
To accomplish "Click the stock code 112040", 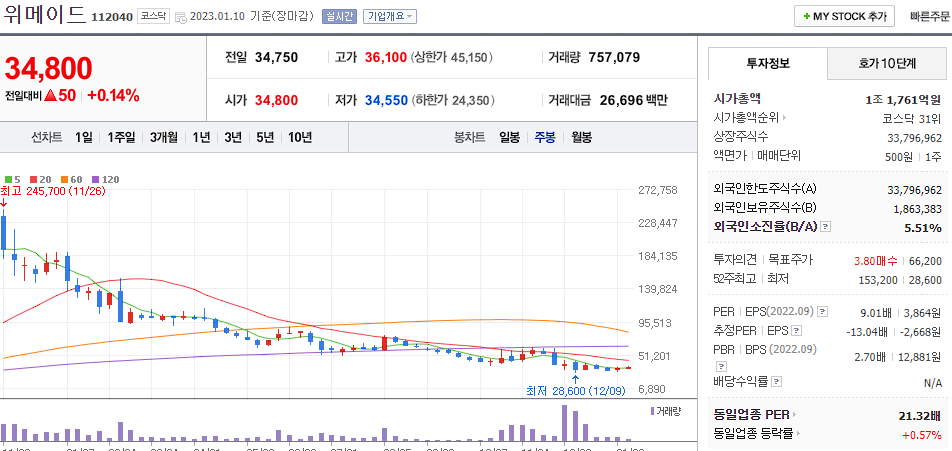I will [112, 17].
